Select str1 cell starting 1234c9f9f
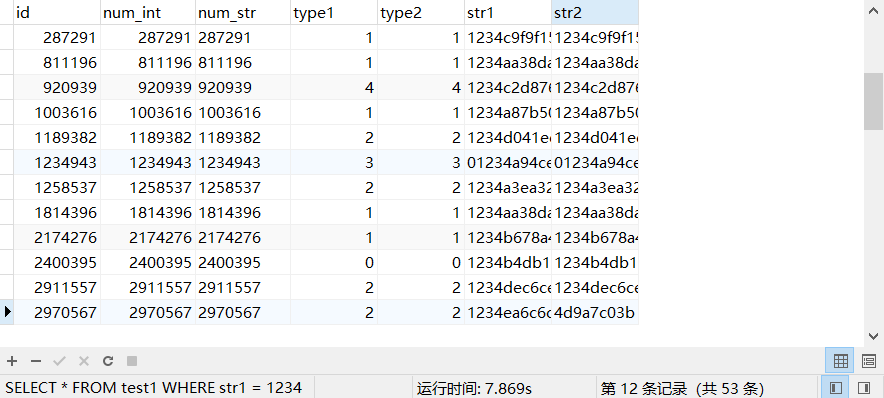 507,38
